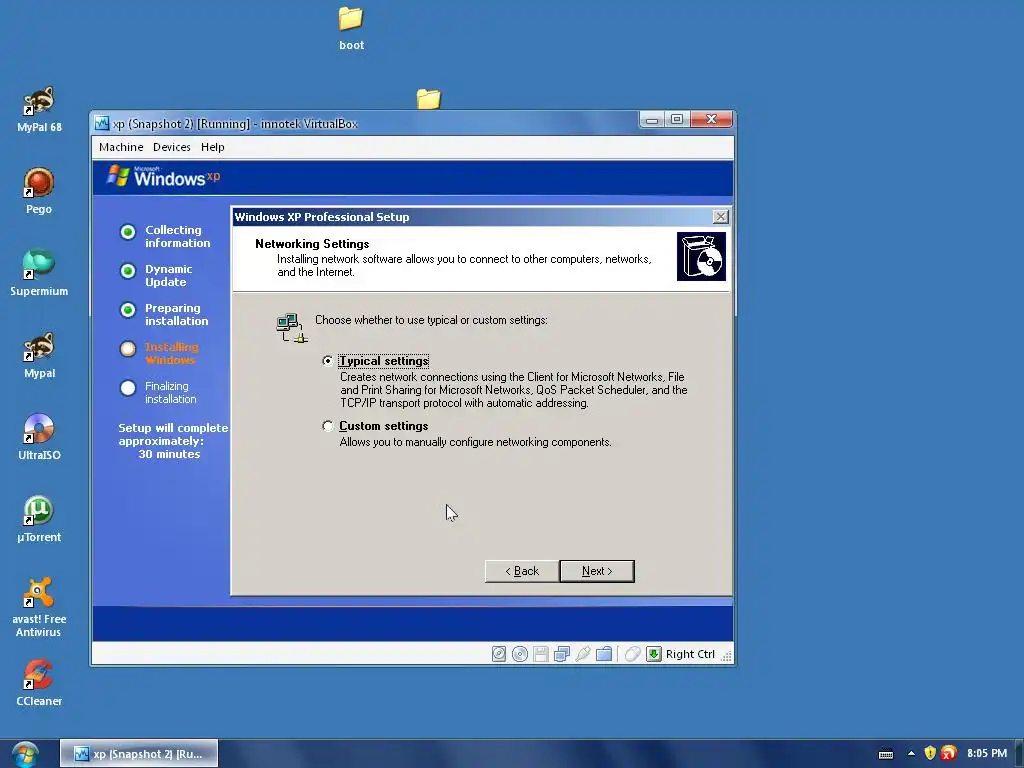Click the hard disk activity icon in VirtualBox status bar

498,654
